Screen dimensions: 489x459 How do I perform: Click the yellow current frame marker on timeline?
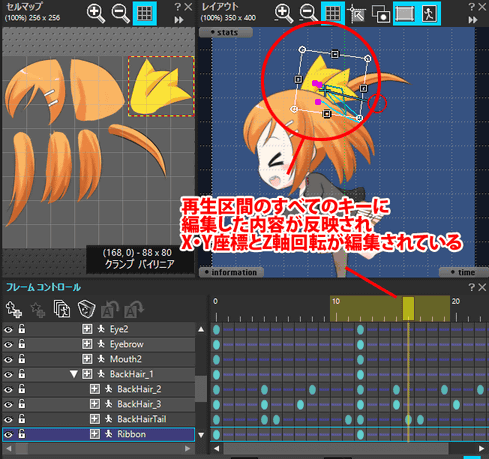[x=408, y=308]
